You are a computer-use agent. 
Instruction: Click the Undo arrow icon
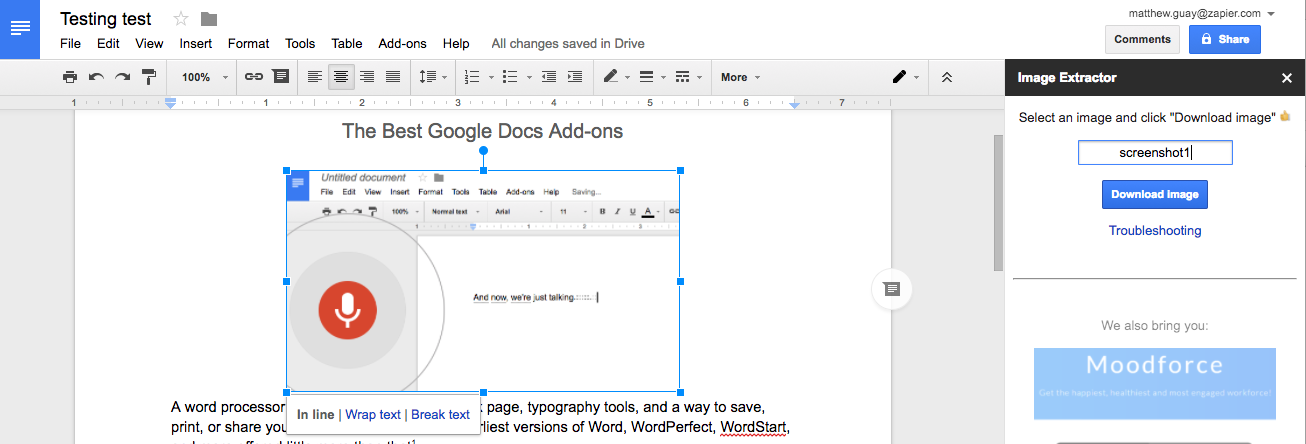pyautogui.click(x=97, y=77)
